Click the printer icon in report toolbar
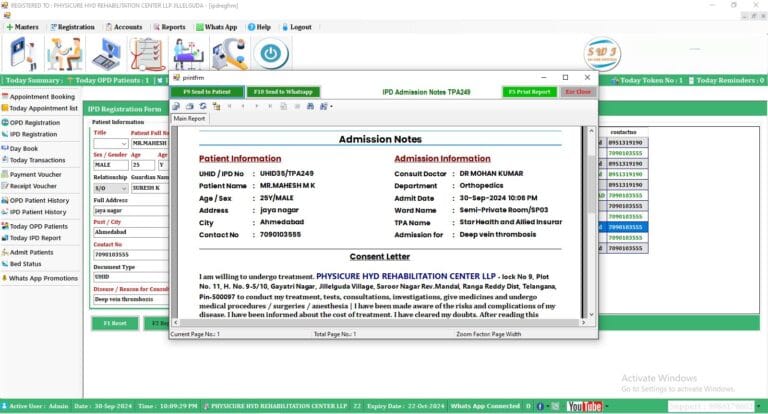768x414 pixels. tap(190, 106)
